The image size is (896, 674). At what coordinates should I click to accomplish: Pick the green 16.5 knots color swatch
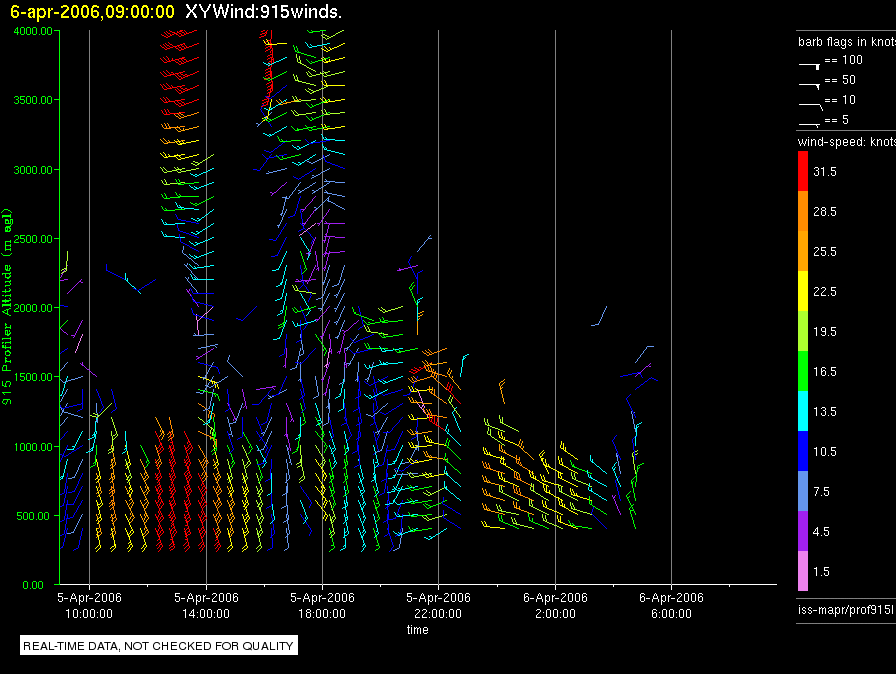click(802, 372)
